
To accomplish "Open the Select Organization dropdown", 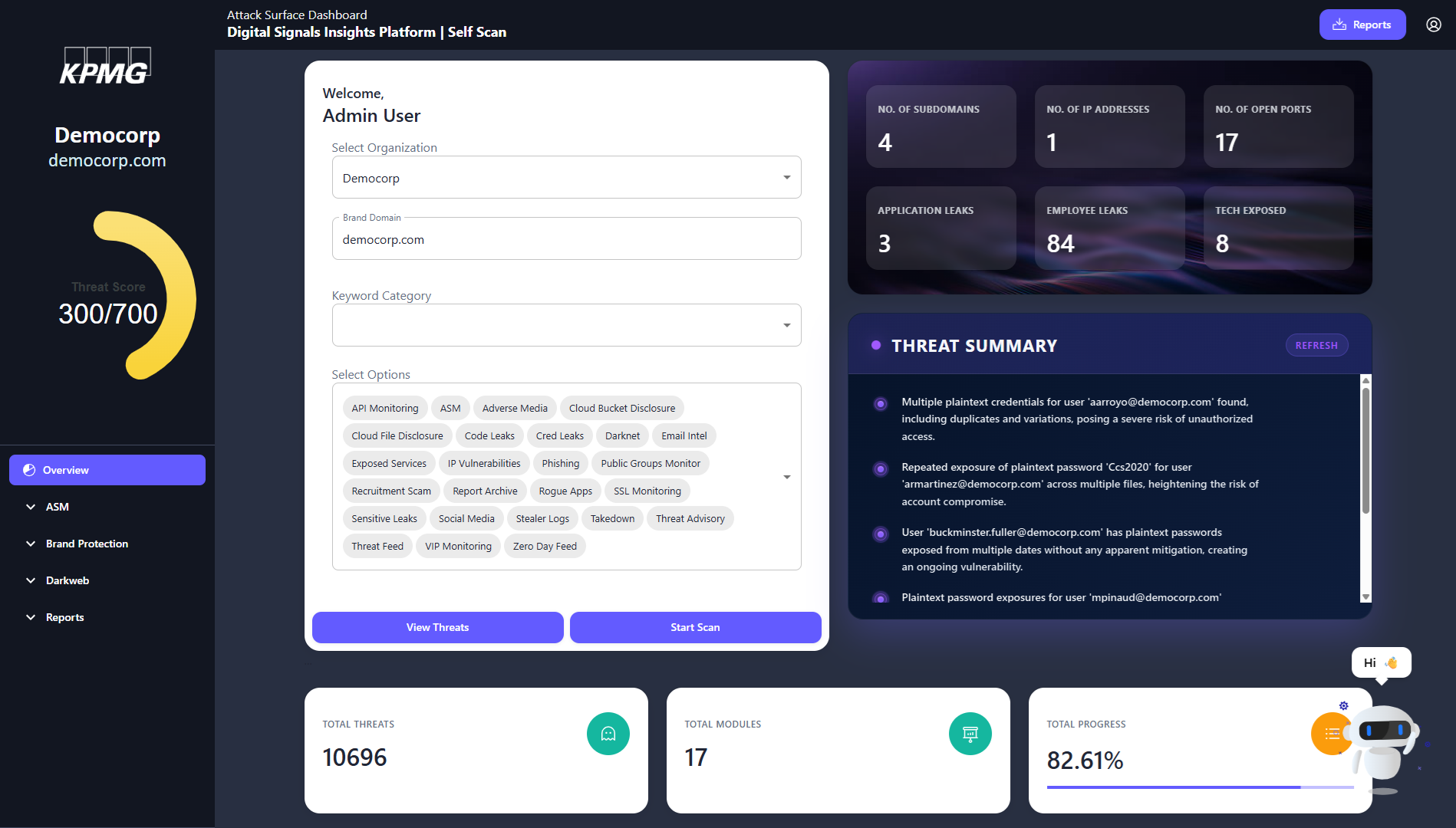I will [566, 178].
